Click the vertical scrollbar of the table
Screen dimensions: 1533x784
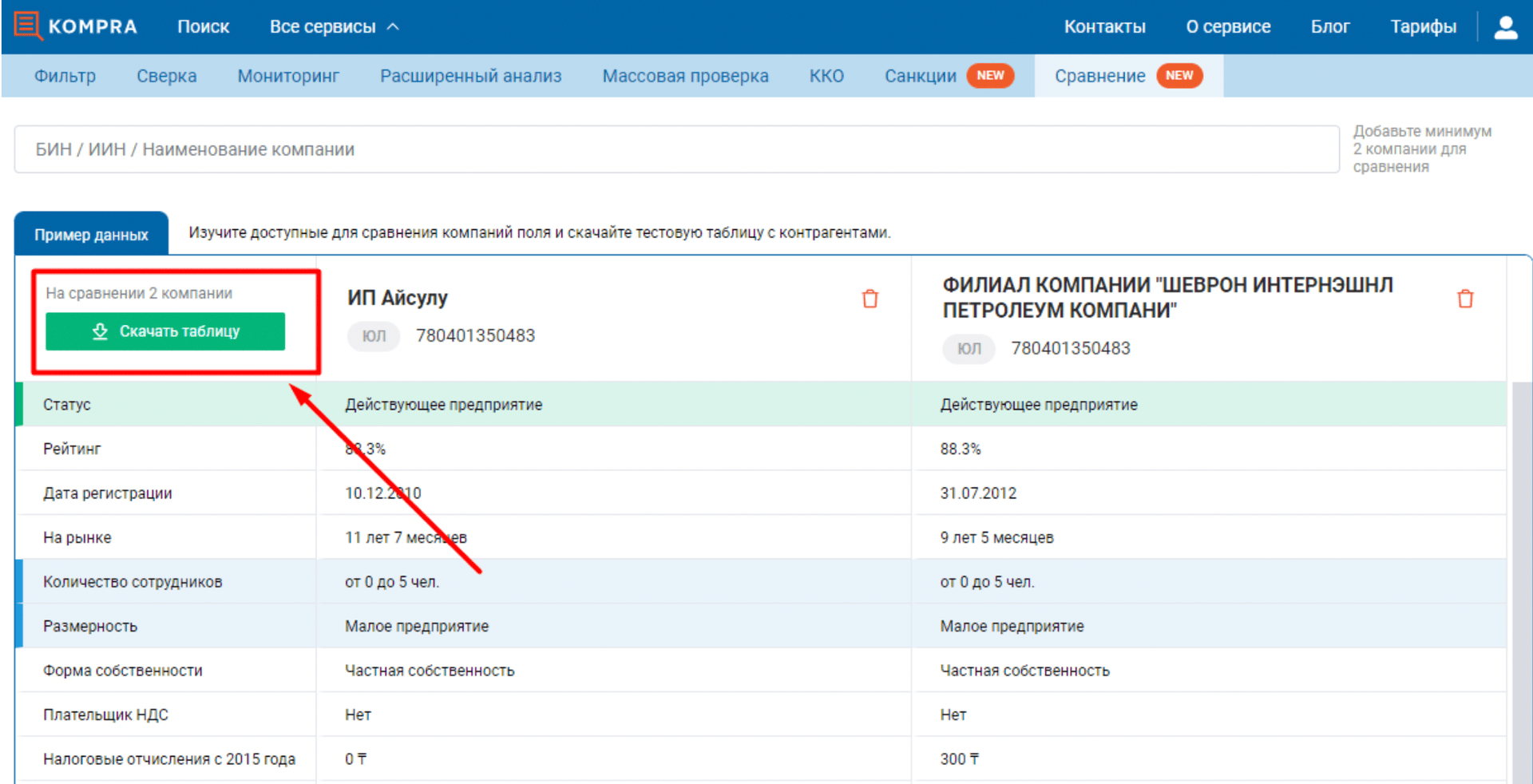[1521, 559]
